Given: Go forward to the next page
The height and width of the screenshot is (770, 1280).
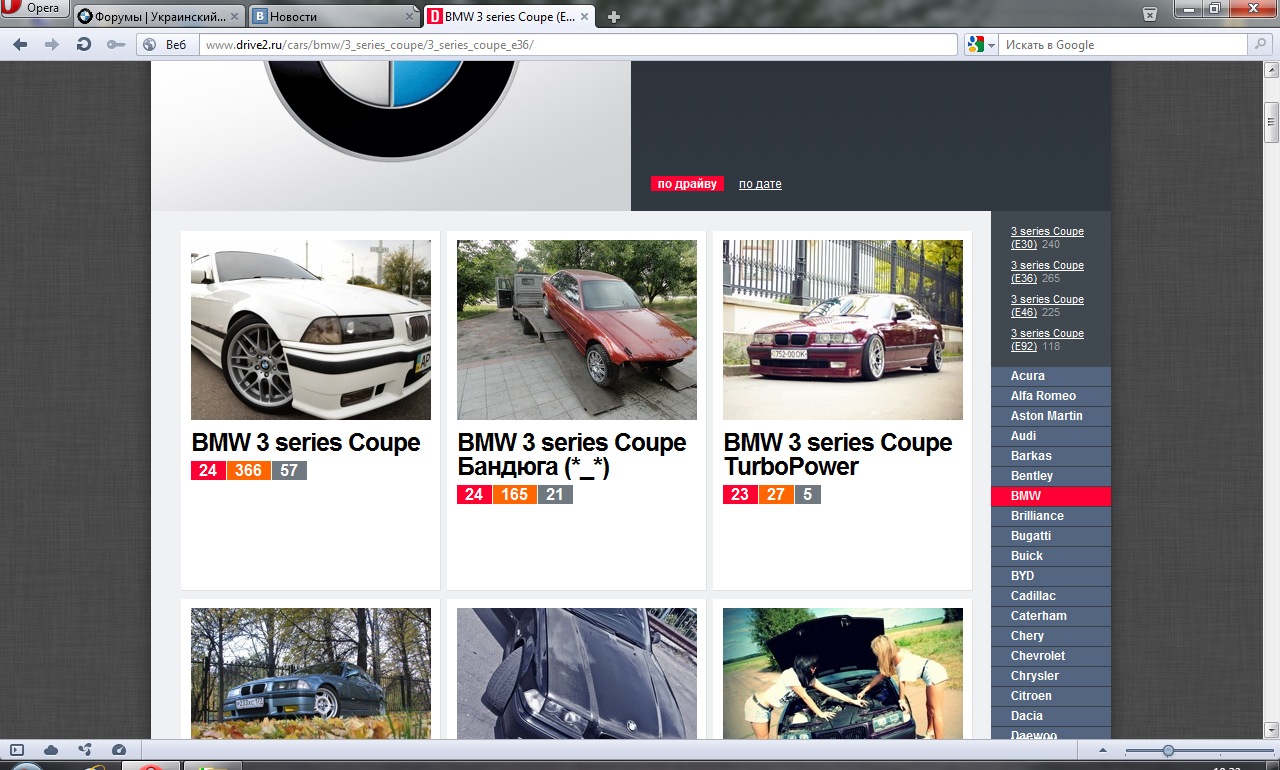Looking at the screenshot, I should point(52,45).
